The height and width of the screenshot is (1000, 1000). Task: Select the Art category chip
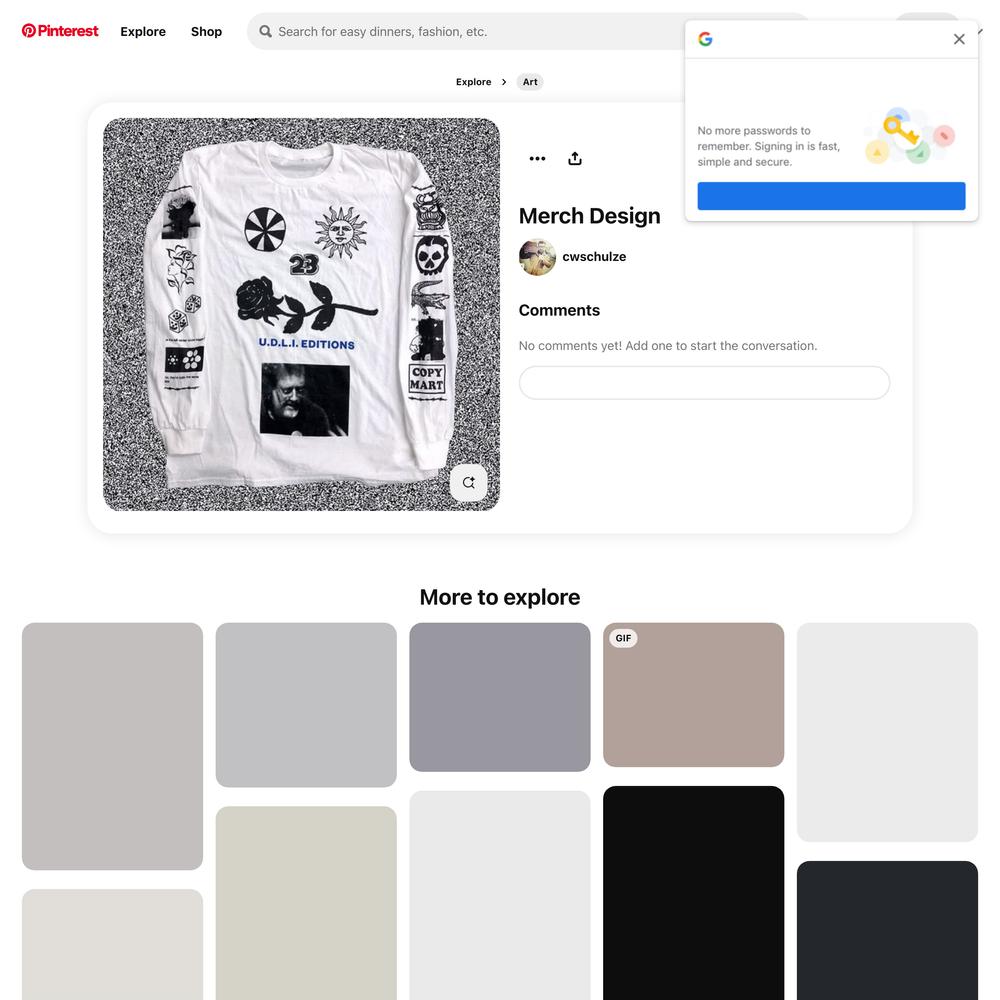pos(530,82)
